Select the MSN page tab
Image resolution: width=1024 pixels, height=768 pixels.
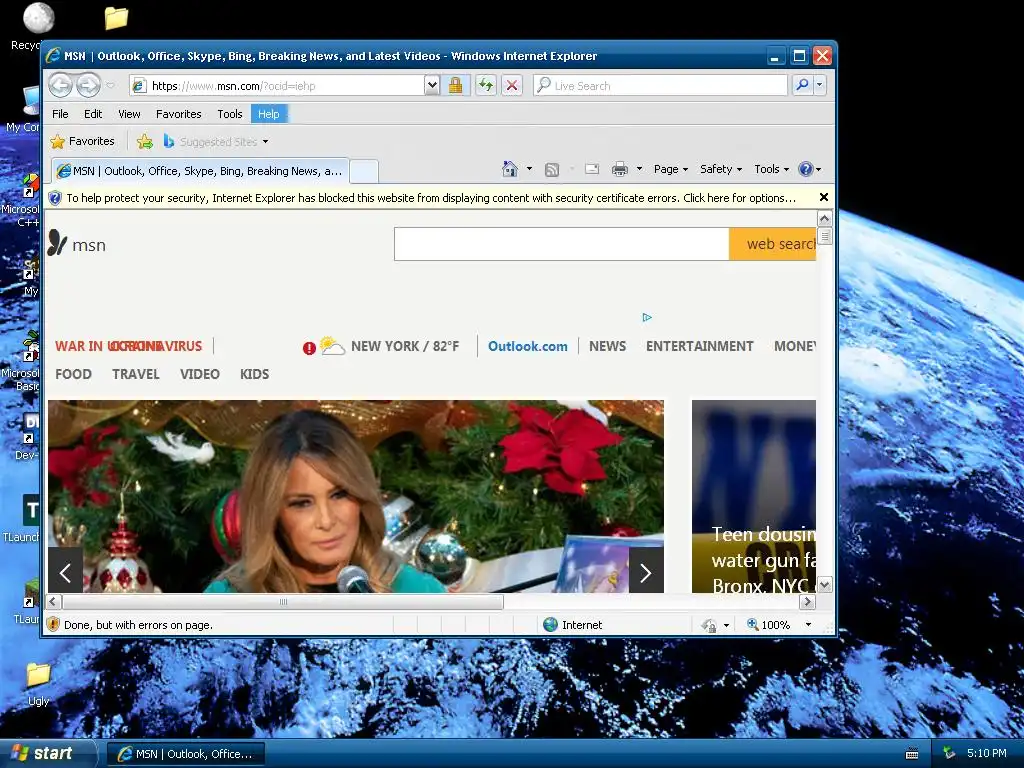200,171
